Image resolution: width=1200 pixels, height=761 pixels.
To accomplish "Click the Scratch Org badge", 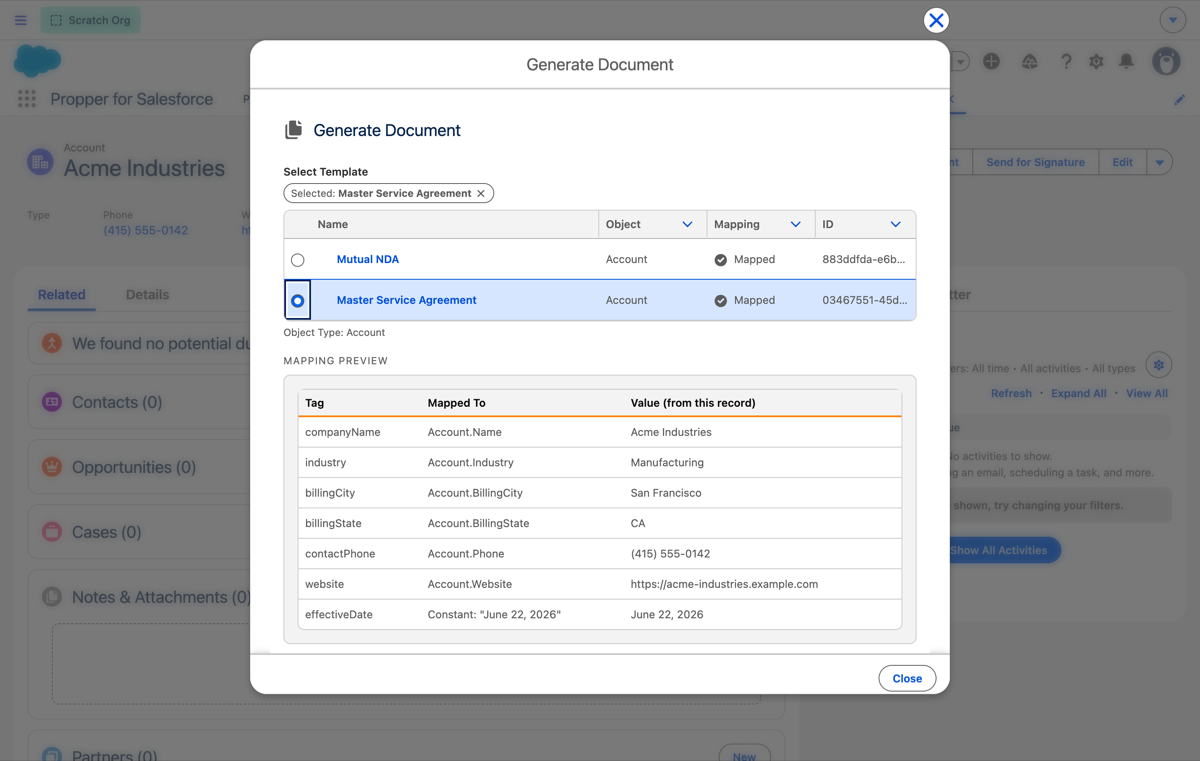I will pos(90,20).
